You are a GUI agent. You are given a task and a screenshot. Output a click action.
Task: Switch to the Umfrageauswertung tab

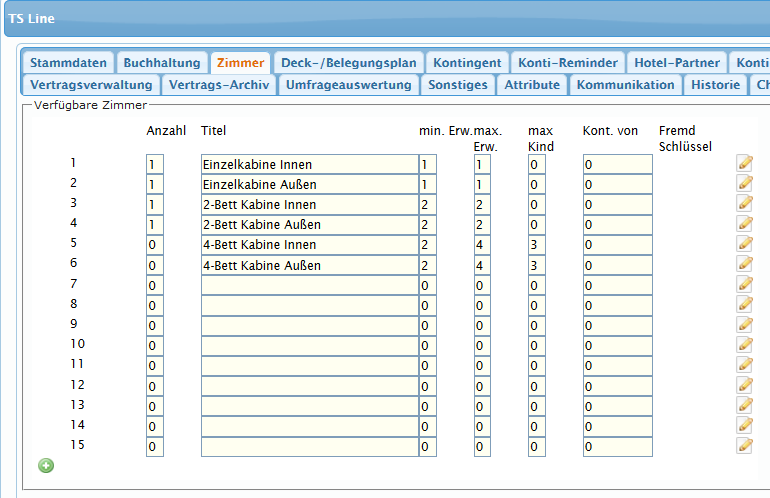pyautogui.click(x=348, y=85)
